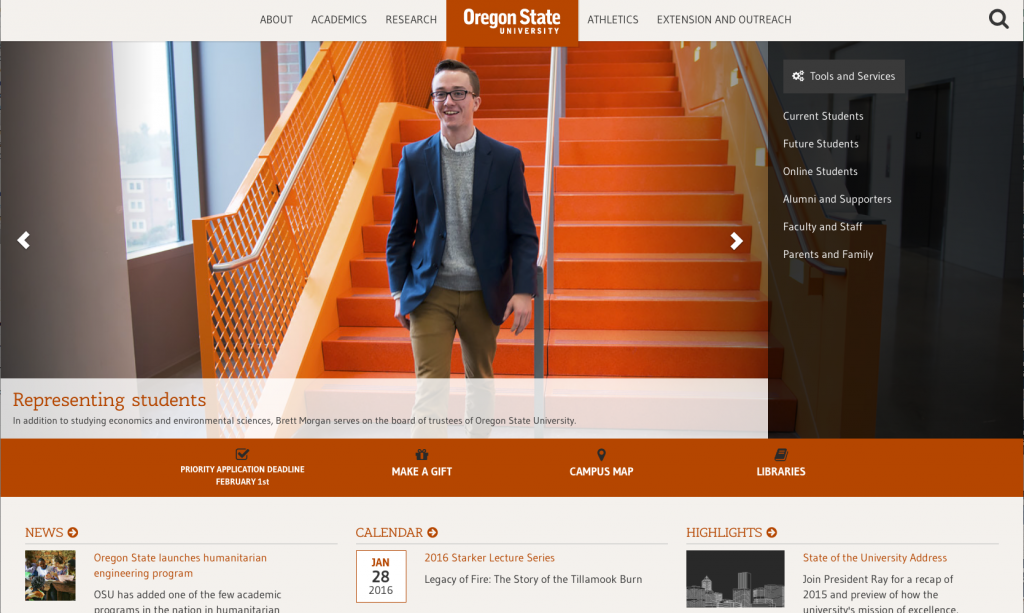Open the Academics menu item
The width and height of the screenshot is (1024, 613).
tap(339, 20)
